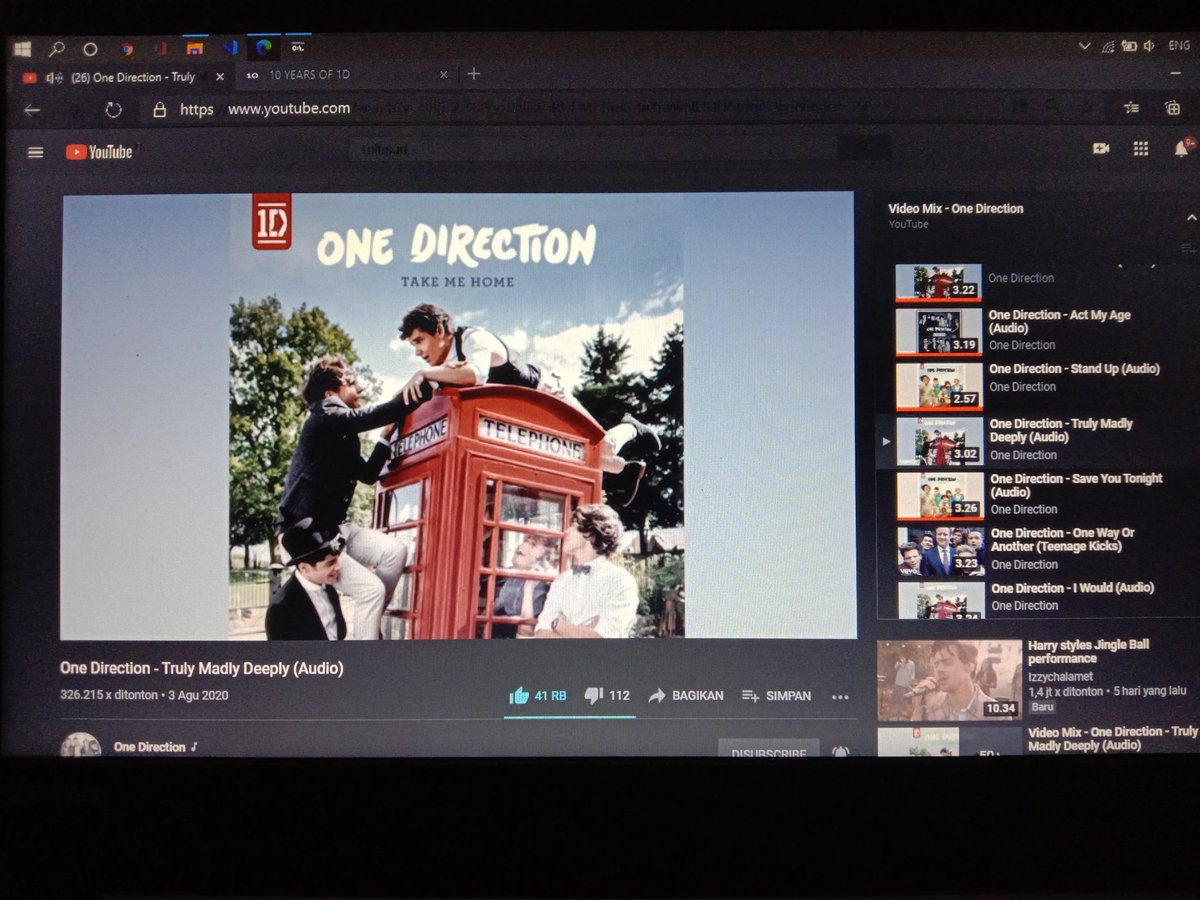View site info via padlock icon
The width and height of the screenshot is (1200, 900).
point(159,110)
